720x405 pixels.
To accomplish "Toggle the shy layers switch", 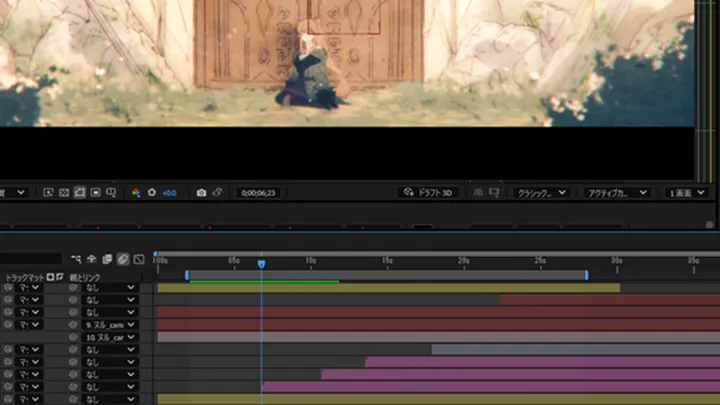I will coord(91,259).
